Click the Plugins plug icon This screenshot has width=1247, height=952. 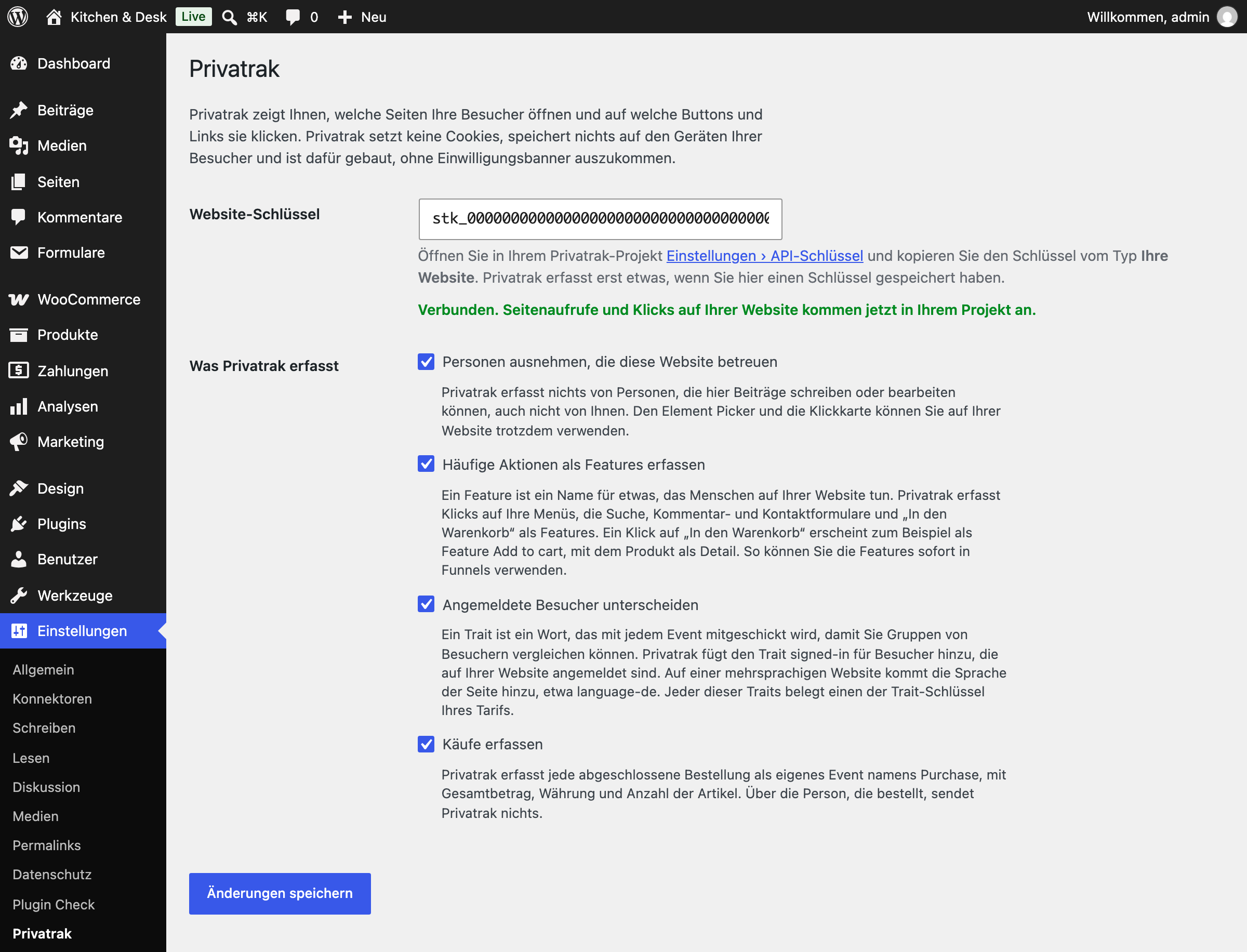coord(19,524)
